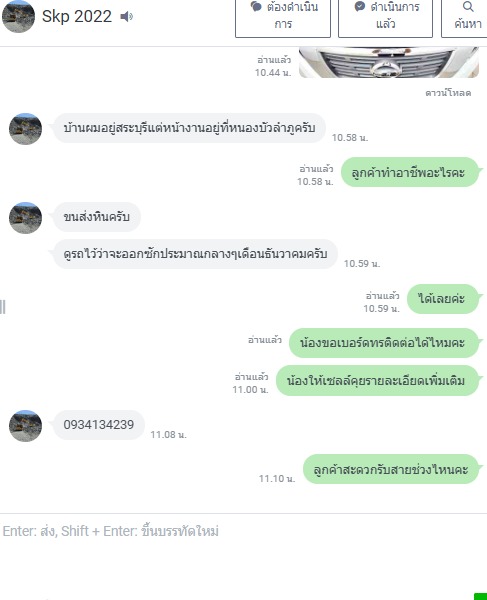Open the car photo thumbnail
This screenshot has height=600, width=487.
[x=389, y=62]
